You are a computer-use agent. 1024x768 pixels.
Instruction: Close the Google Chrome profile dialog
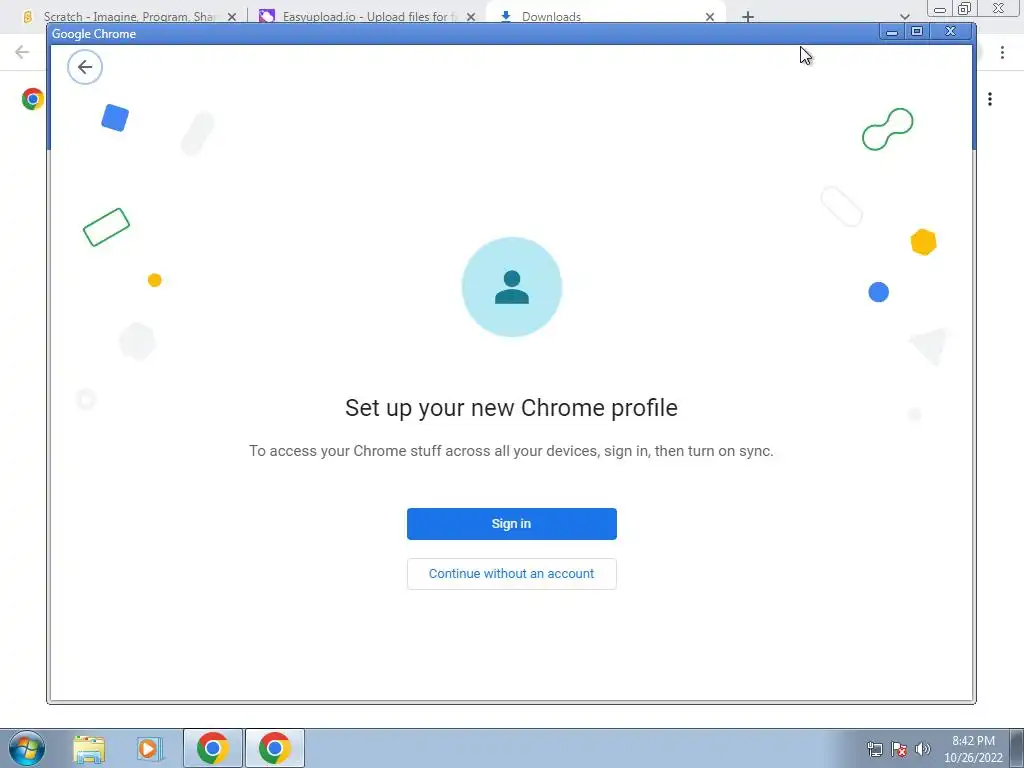(951, 31)
